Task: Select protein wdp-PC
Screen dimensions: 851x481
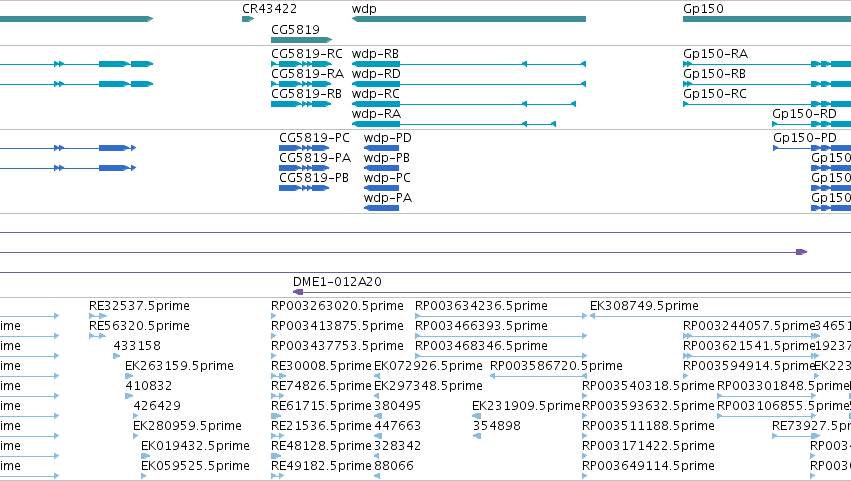Action: tap(381, 188)
